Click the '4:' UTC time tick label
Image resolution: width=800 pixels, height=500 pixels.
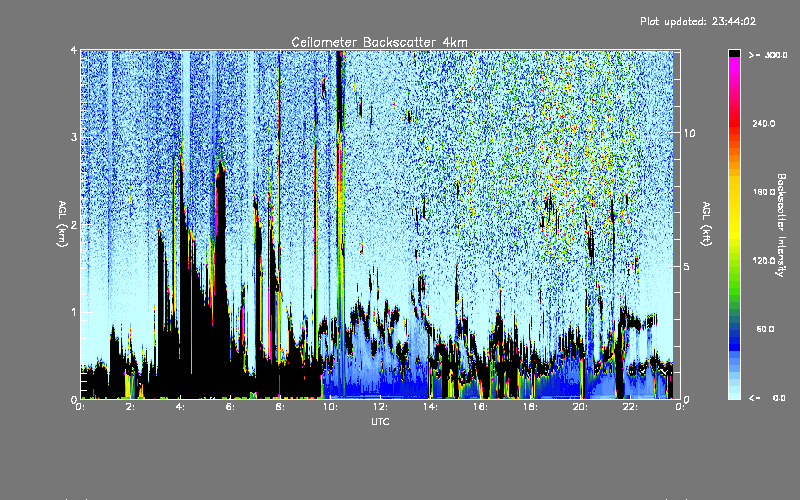[x=180, y=407]
